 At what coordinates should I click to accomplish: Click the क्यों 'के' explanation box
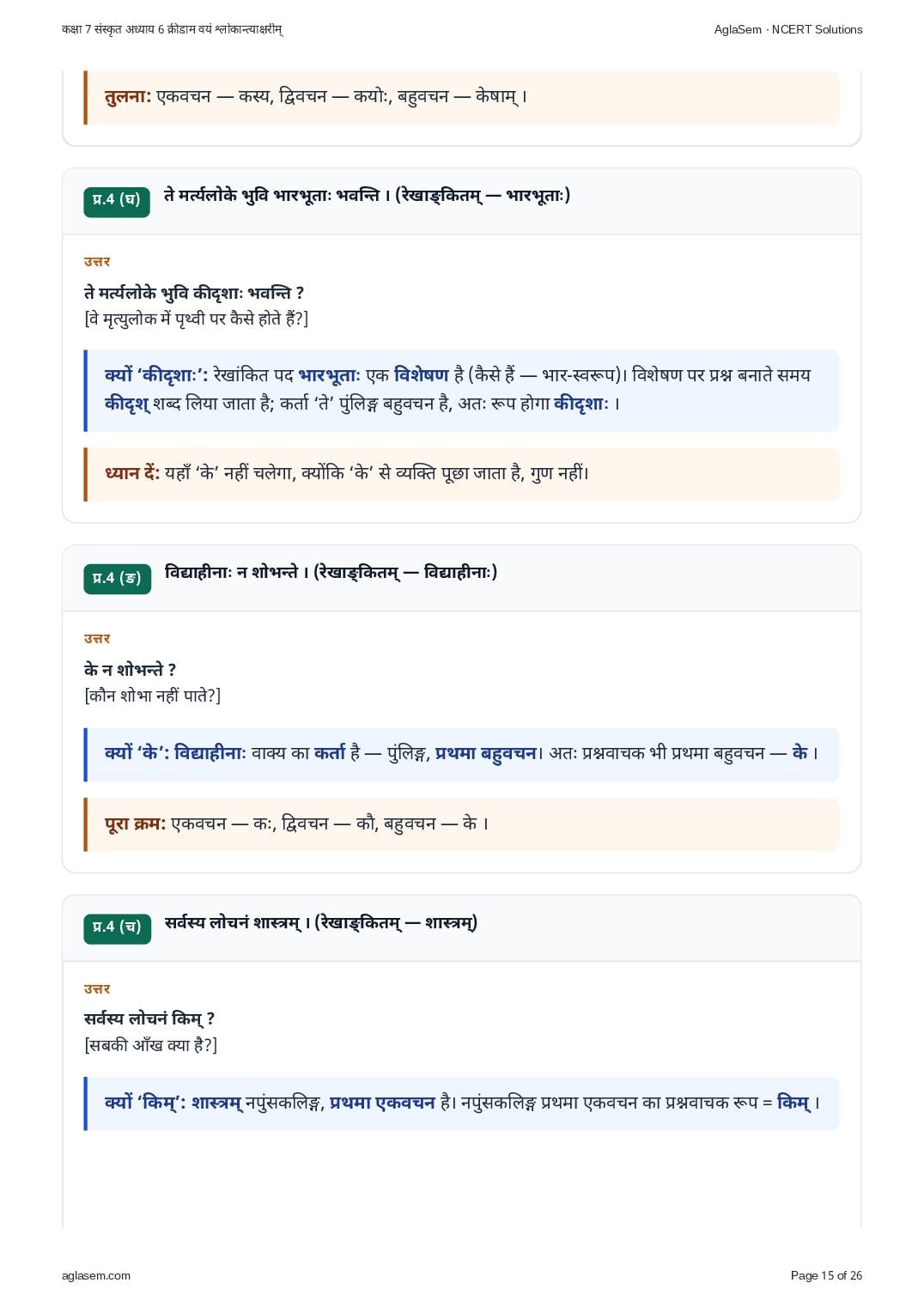coord(461,754)
